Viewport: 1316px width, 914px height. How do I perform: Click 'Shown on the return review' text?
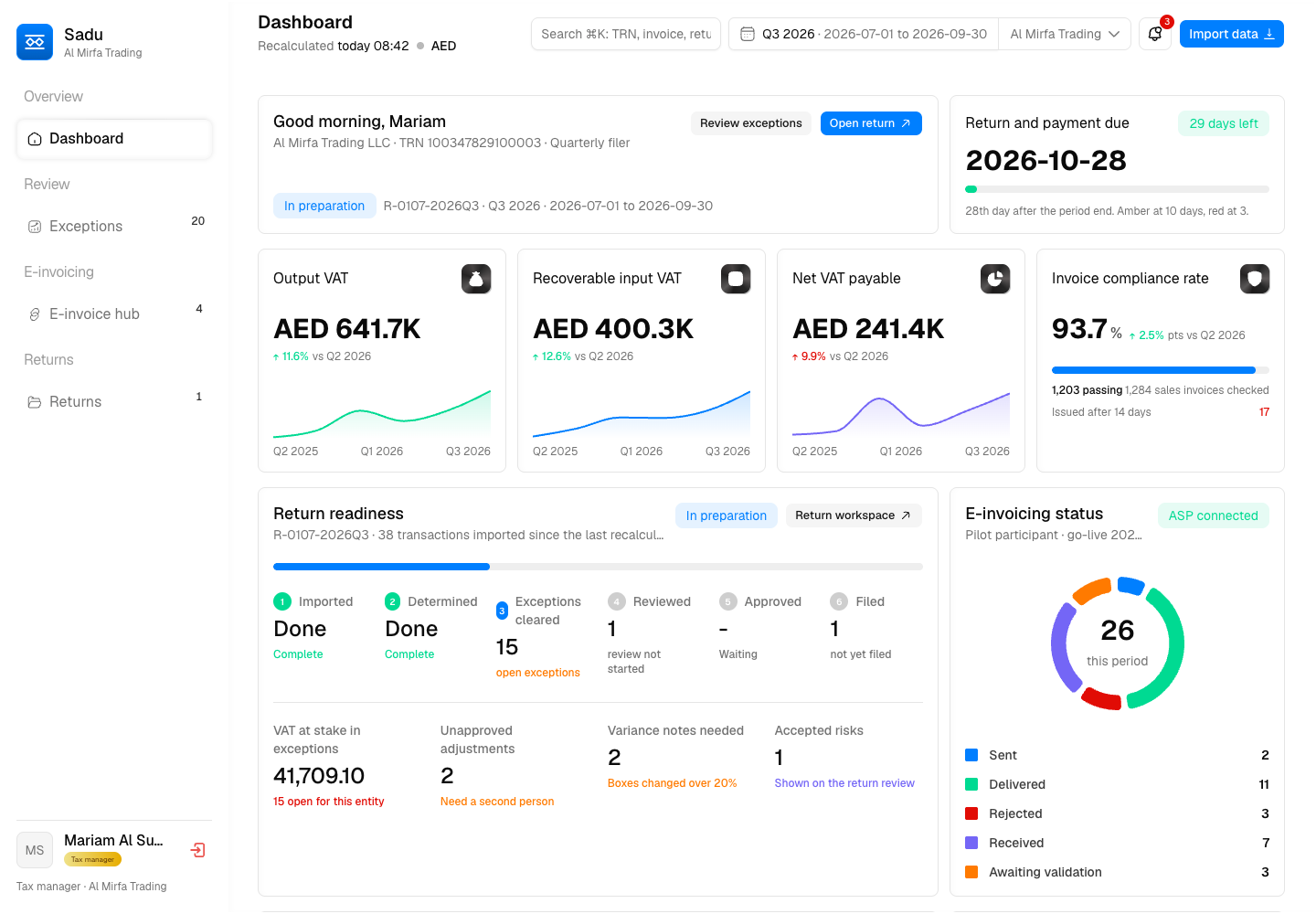point(844,783)
